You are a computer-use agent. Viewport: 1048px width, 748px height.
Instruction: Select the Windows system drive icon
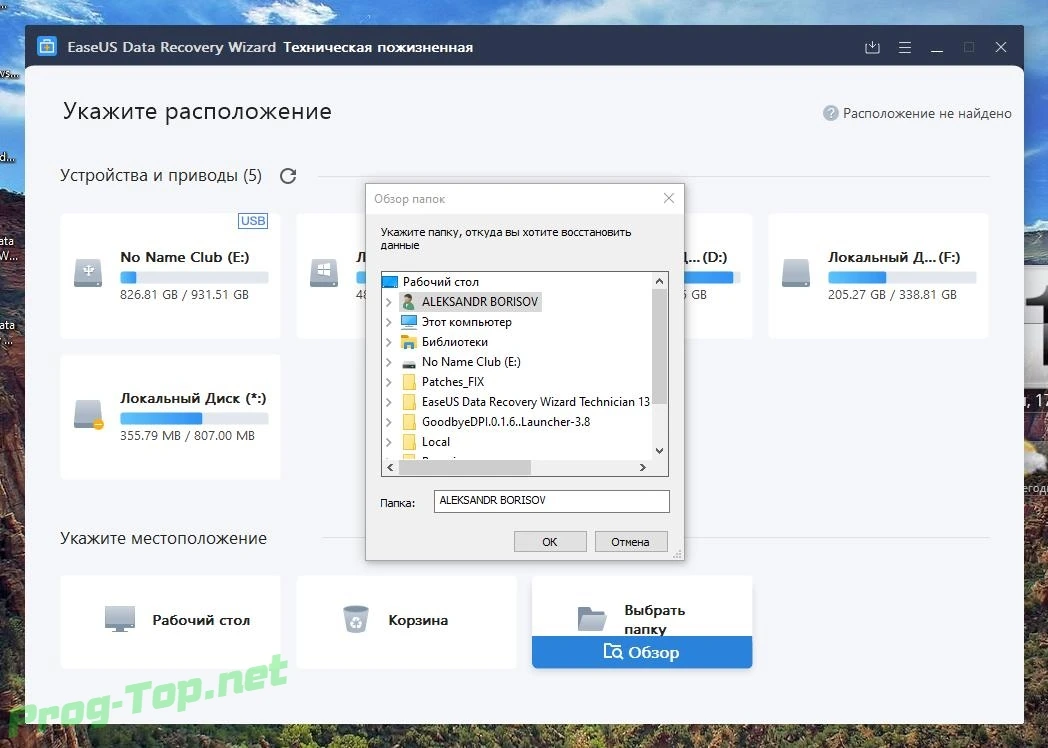[324, 273]
